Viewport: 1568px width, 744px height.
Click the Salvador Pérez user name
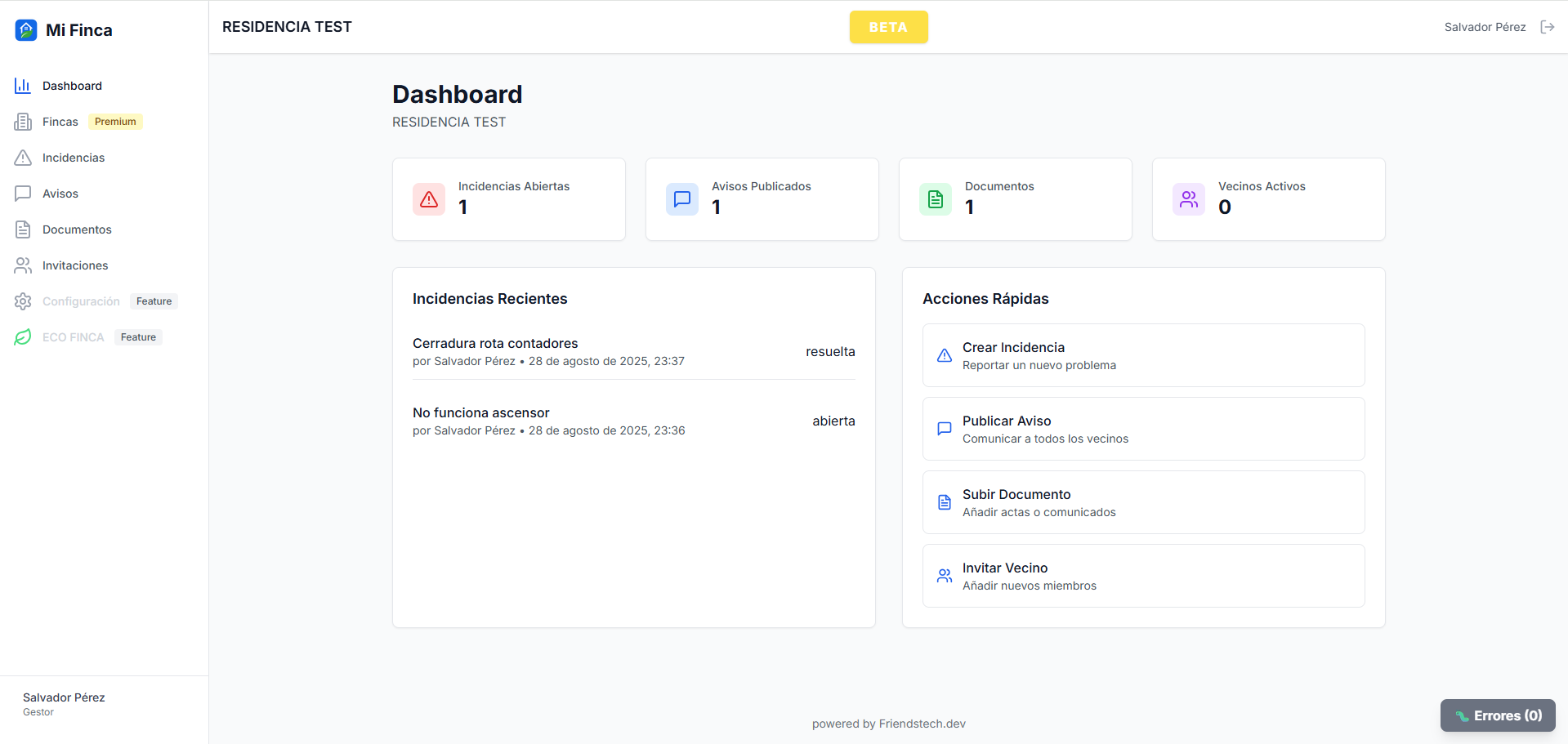(x=1485, y=26)
